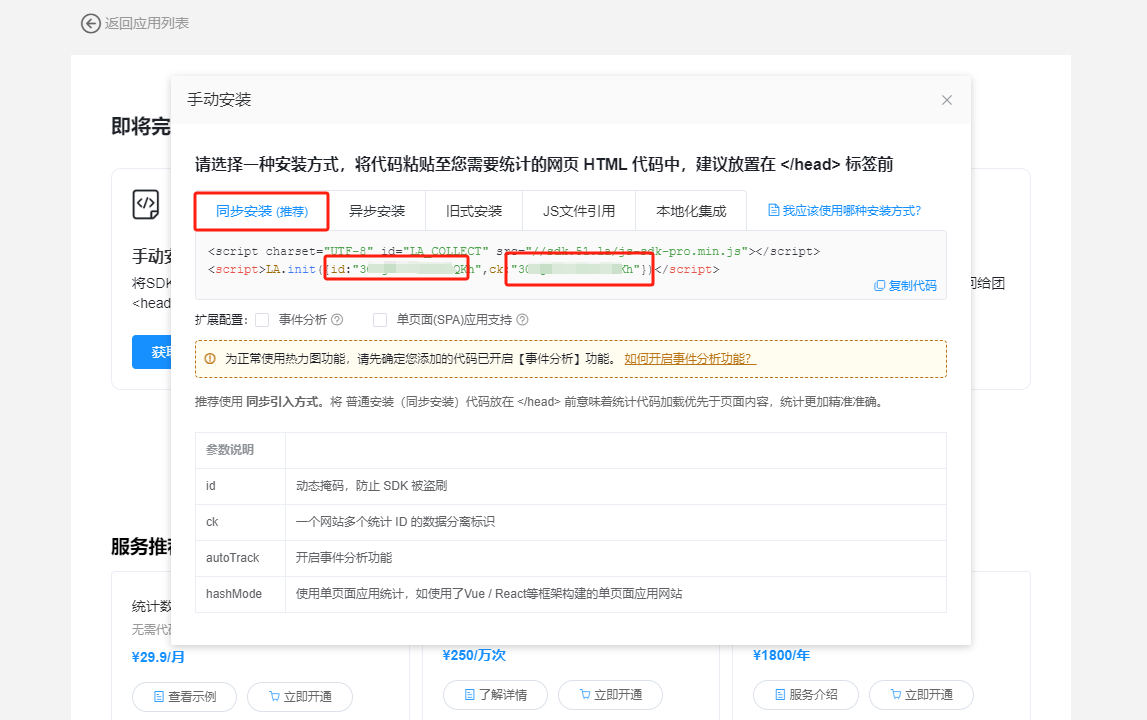The width and height of the screenshot is (1147, 720).
Task: Click the ¥29.9/月 price text
Action: (158, 657)
